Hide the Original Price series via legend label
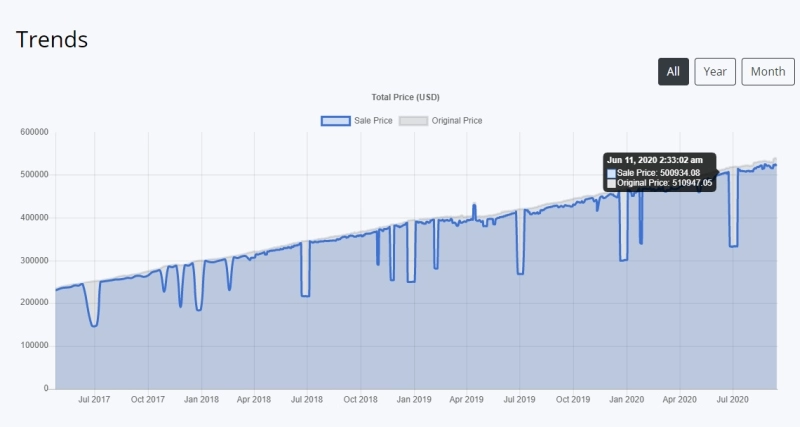This screenshot has width=800, height=427. pos(457,121)
